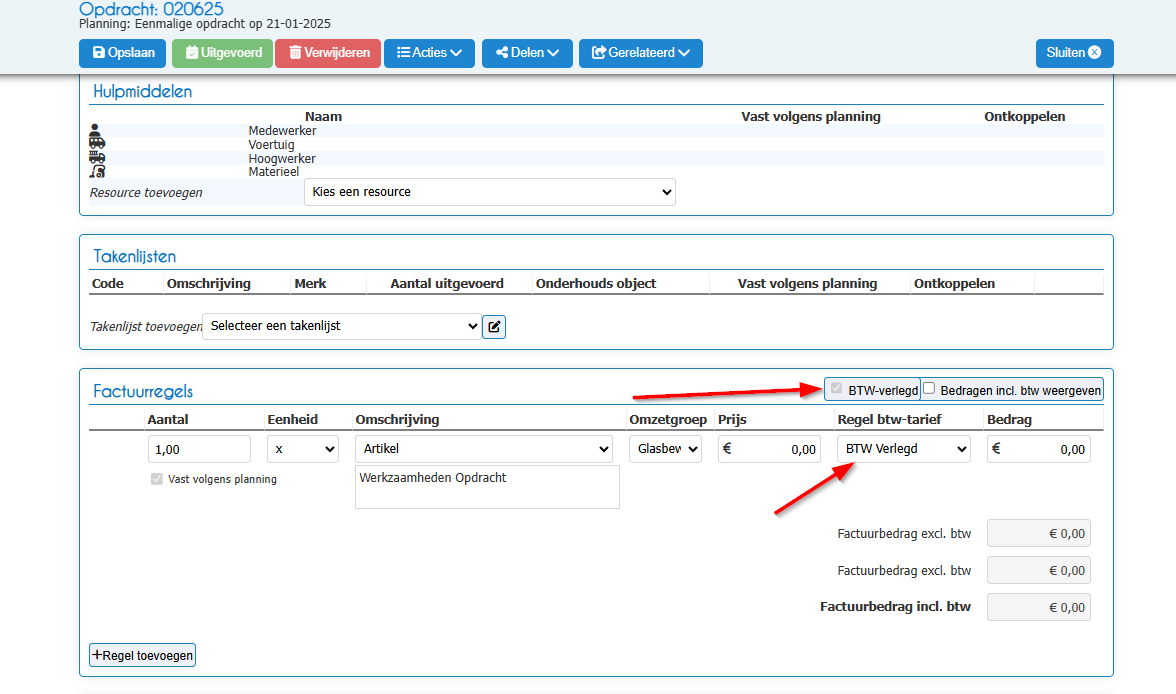
Task: Click the Materieel resource row
Action: (596, 172)
